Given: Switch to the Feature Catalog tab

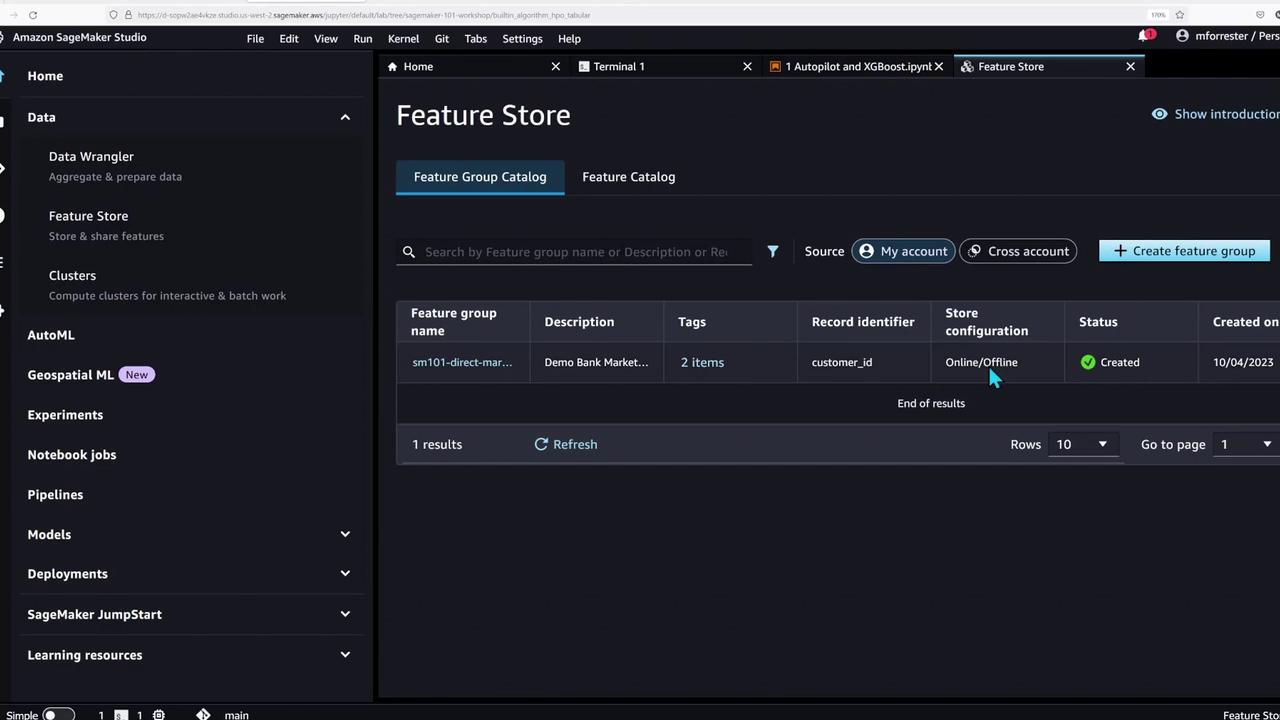Looking at the screenshot, I should click(x=628, y=177).
